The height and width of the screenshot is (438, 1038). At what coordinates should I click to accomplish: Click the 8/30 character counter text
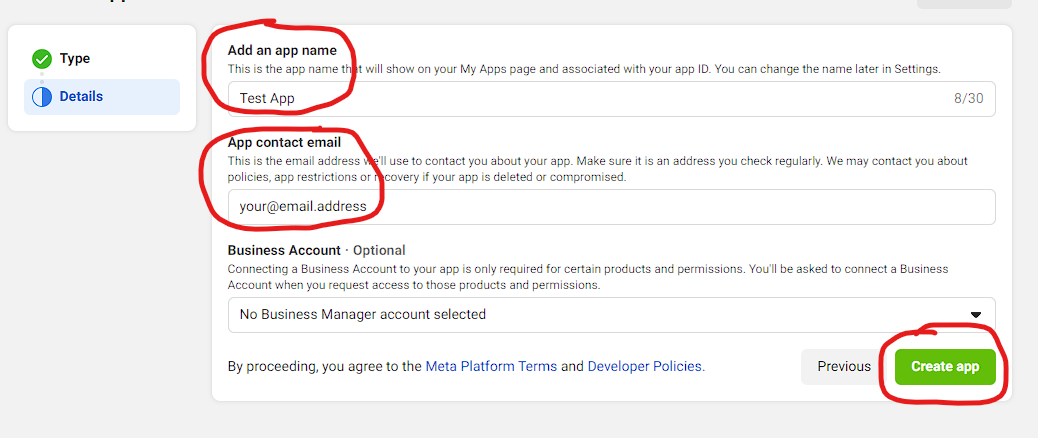[x=968, y=99]
